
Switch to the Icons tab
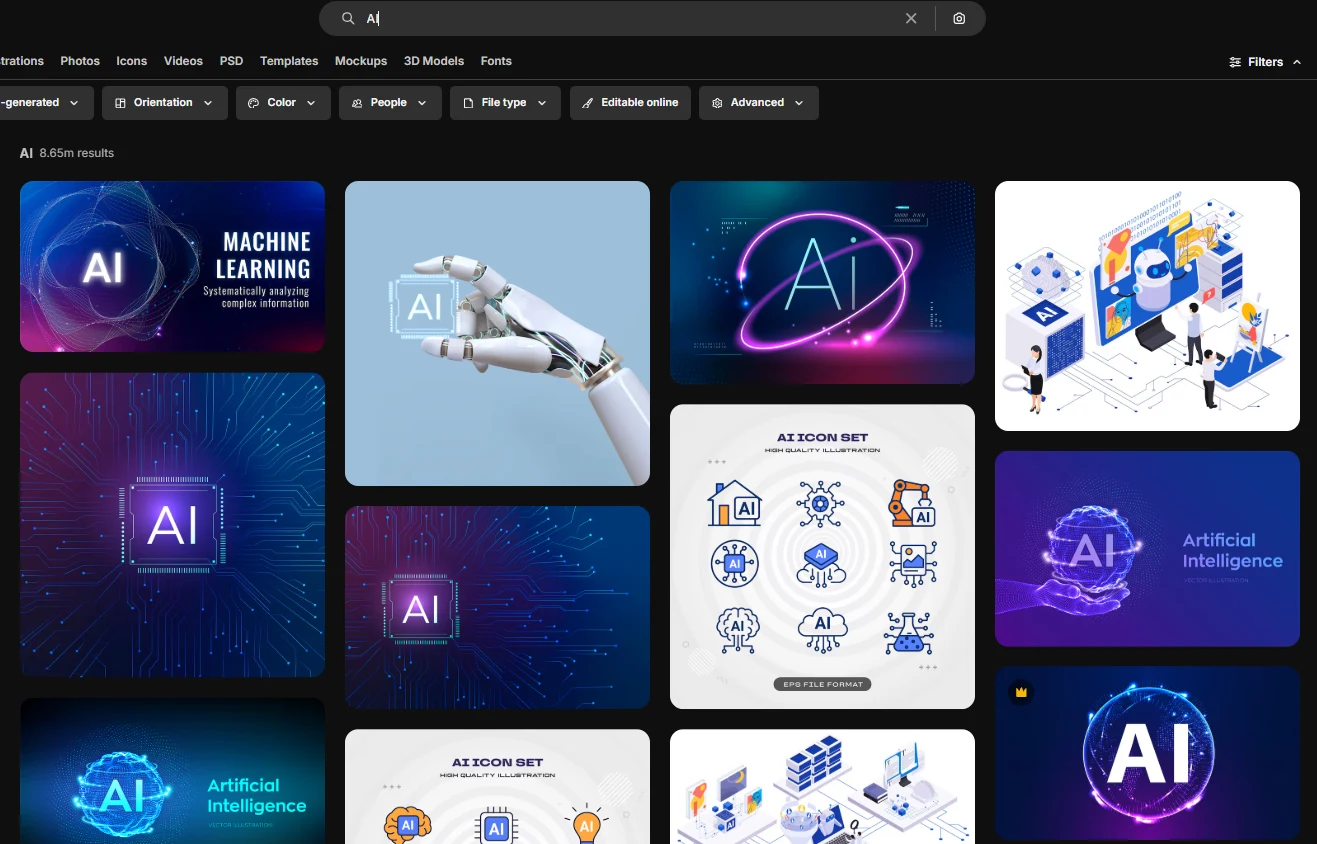(x=131, y=61)
